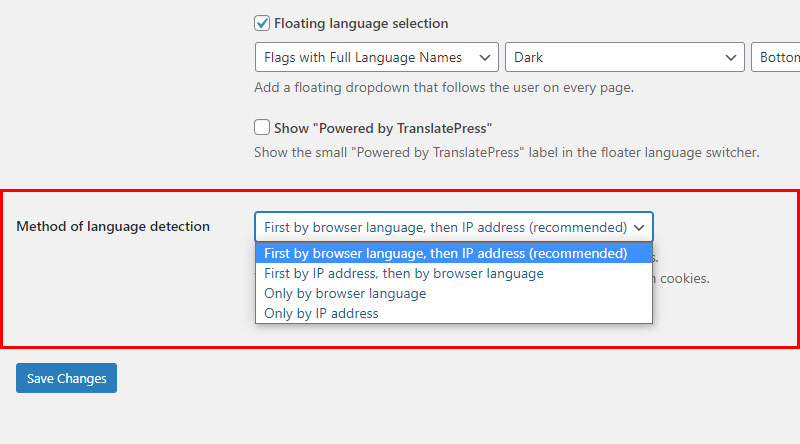Click the Save Changes button
Image resolution: width=800 pixels, height=444 pixels.
pyautogui.click(x=66, y=378)
